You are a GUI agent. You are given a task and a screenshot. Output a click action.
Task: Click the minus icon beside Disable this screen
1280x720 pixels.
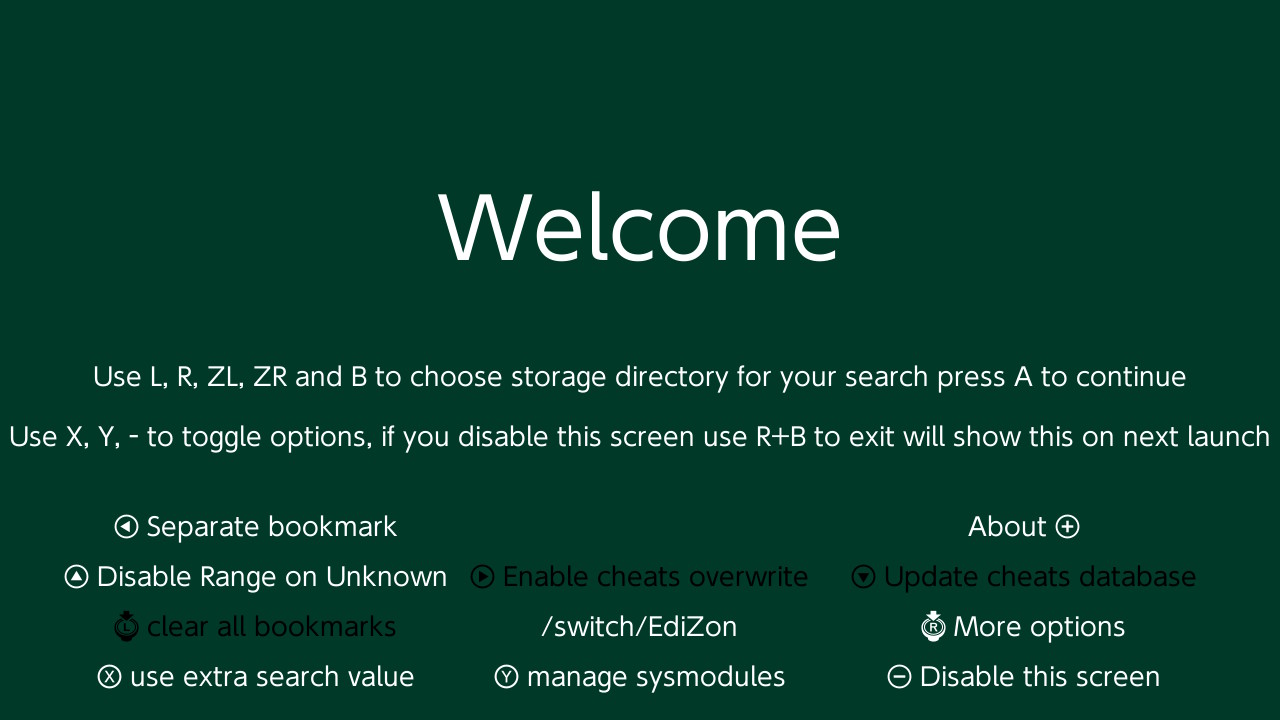pyautogui.click(x=899, y=677)
